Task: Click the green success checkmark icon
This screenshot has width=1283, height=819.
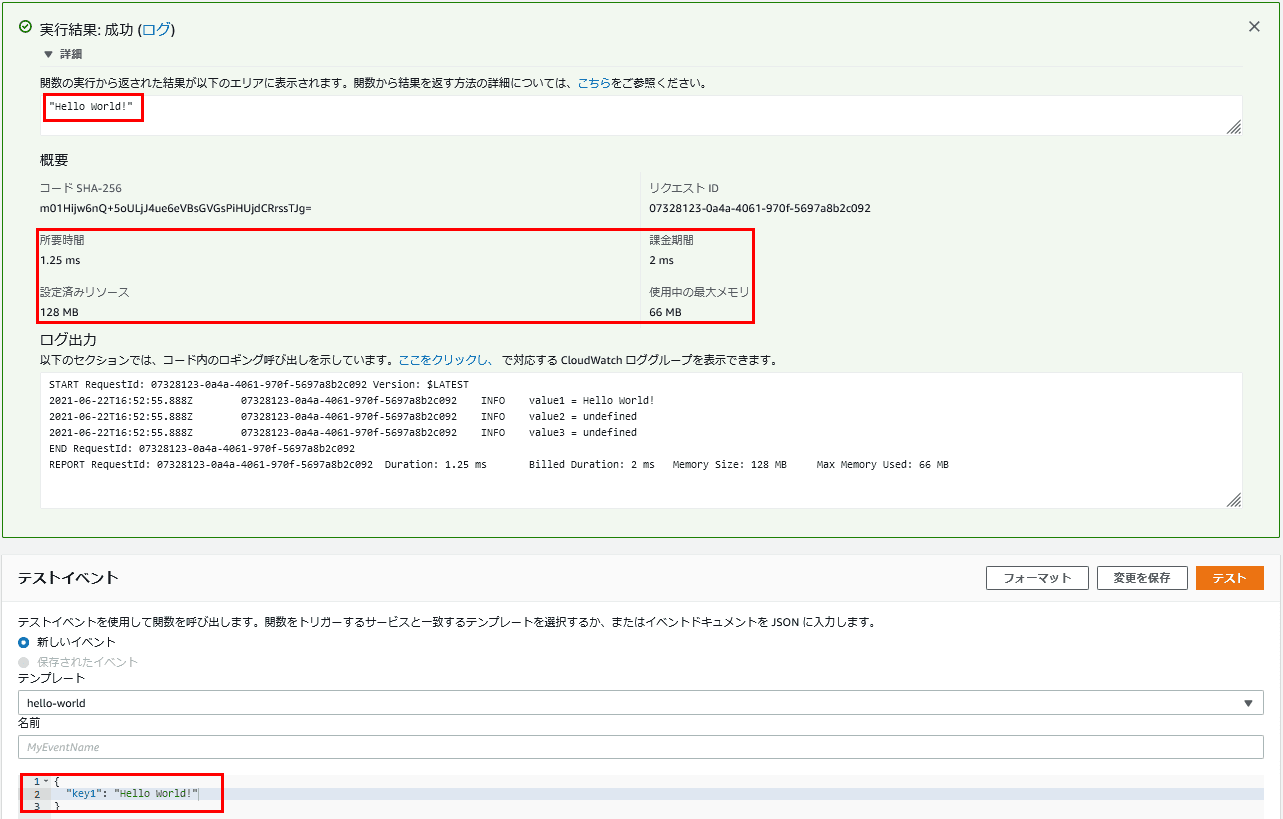Action: point(25,28)
